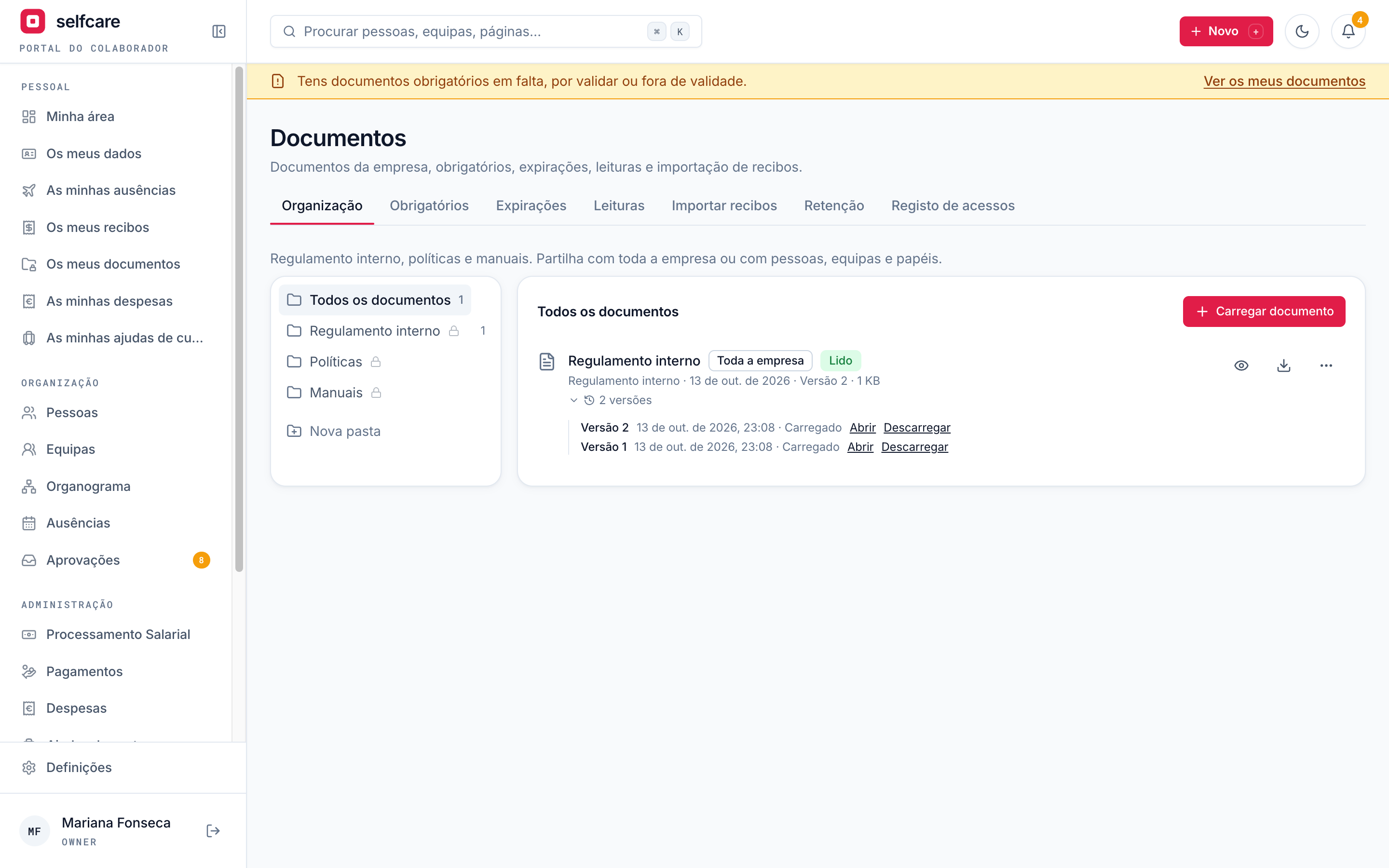Collapse the sidebar with the panel icon
The width and height of the screenshot is (1389, 868).
218,31
